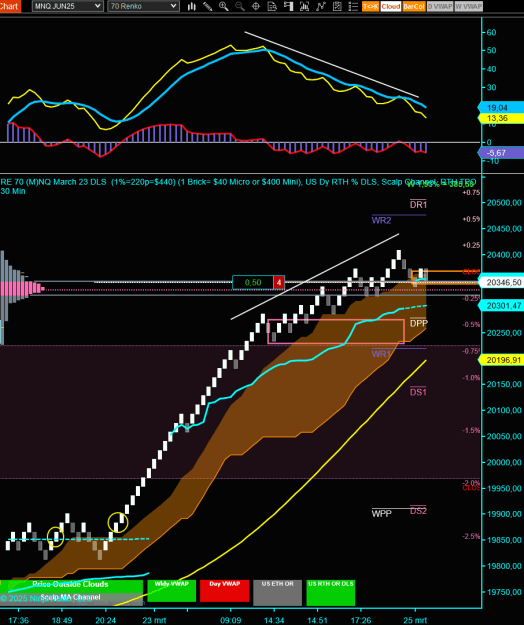This screenshot has height=625, width=524.
Task: Open the MNQ JUN25 instrument dropdown
Action: [x=67, y=6]
